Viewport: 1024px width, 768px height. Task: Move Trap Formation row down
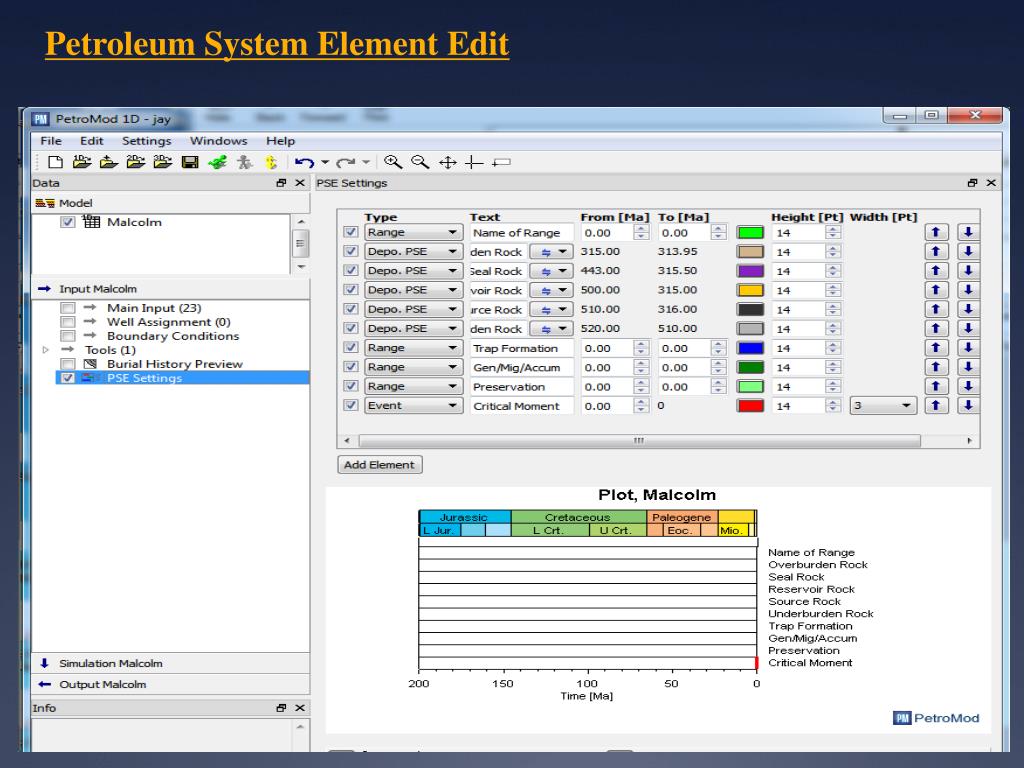click(968, 347)
